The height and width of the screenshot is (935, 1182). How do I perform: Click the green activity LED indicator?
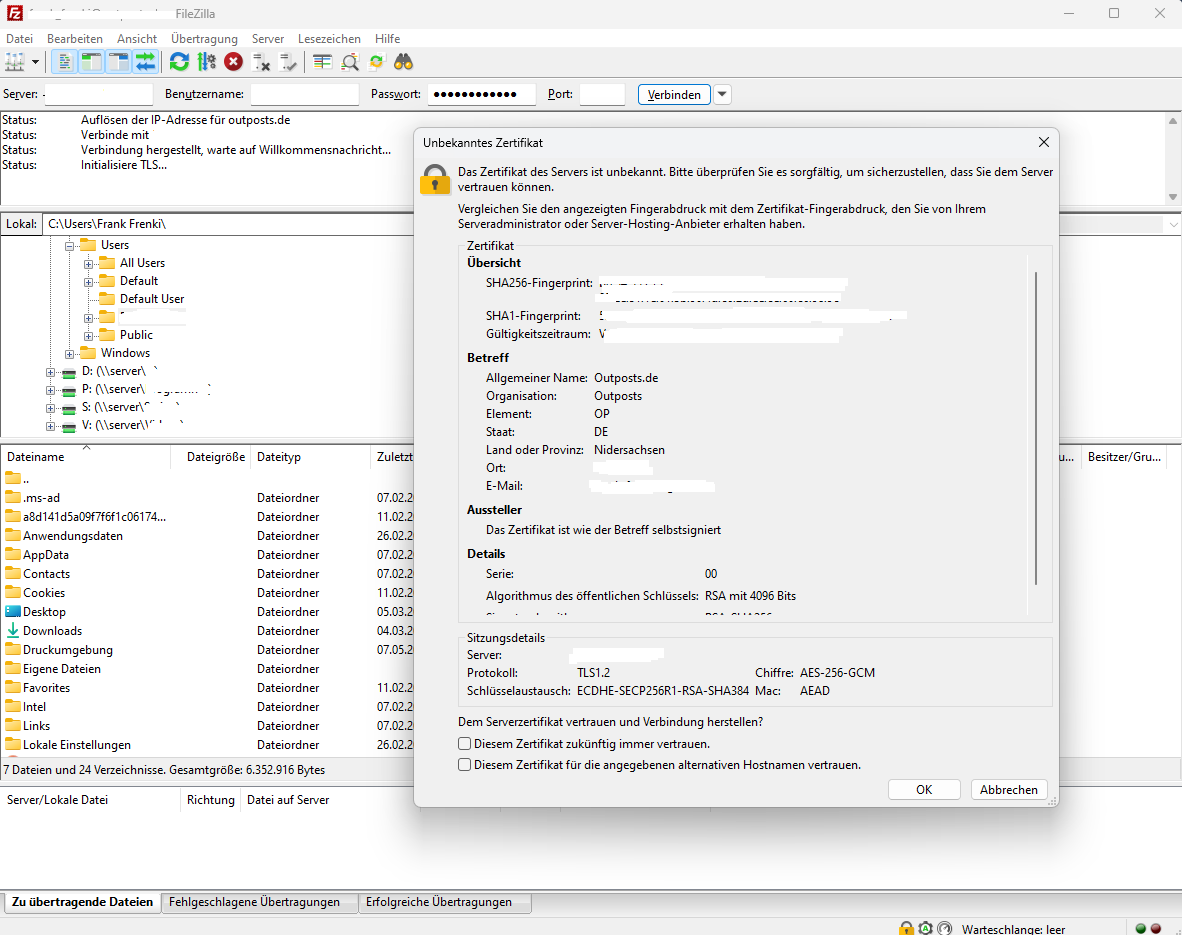click(x=1141, y=928)
